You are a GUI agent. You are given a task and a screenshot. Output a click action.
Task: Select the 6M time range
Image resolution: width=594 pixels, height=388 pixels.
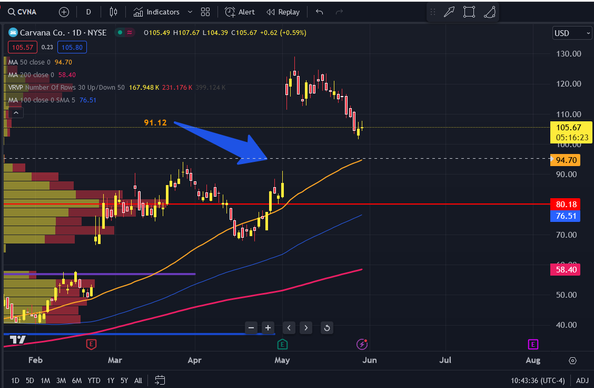tap(77, 380)
